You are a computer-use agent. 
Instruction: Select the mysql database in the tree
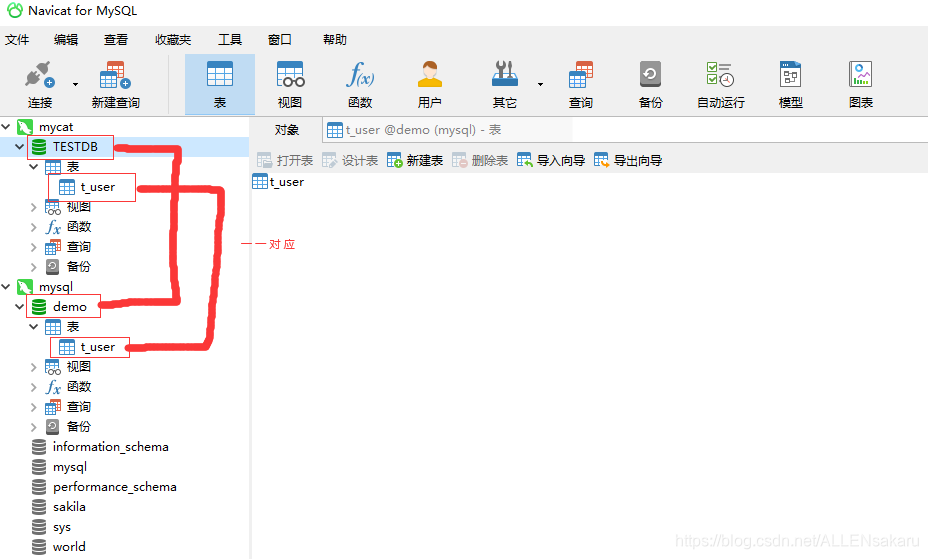(x=70, y=467)
